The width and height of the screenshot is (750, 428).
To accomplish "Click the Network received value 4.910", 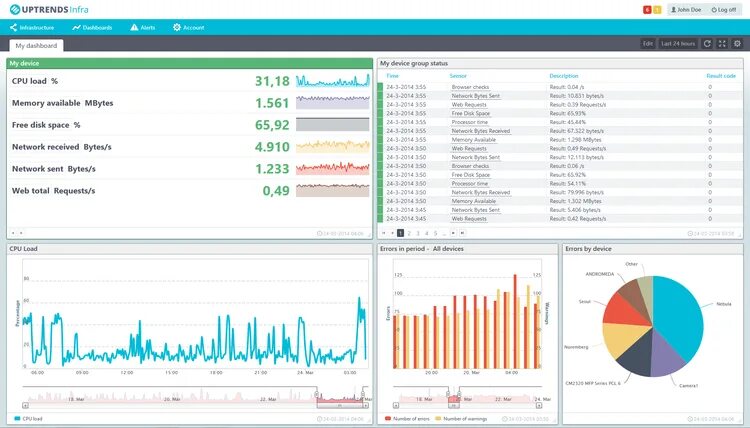I will (x=272, y=147).
